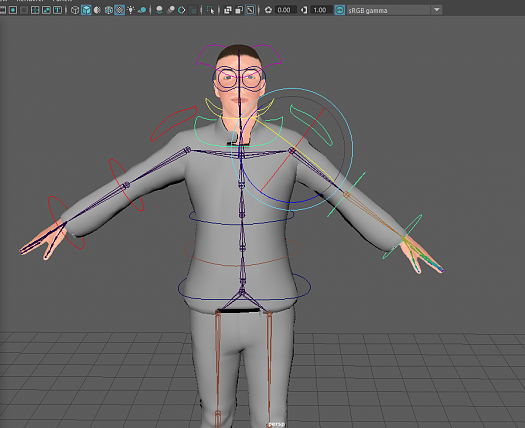Toggle the field chart icon
525x428 pixels.
[35, 10]
